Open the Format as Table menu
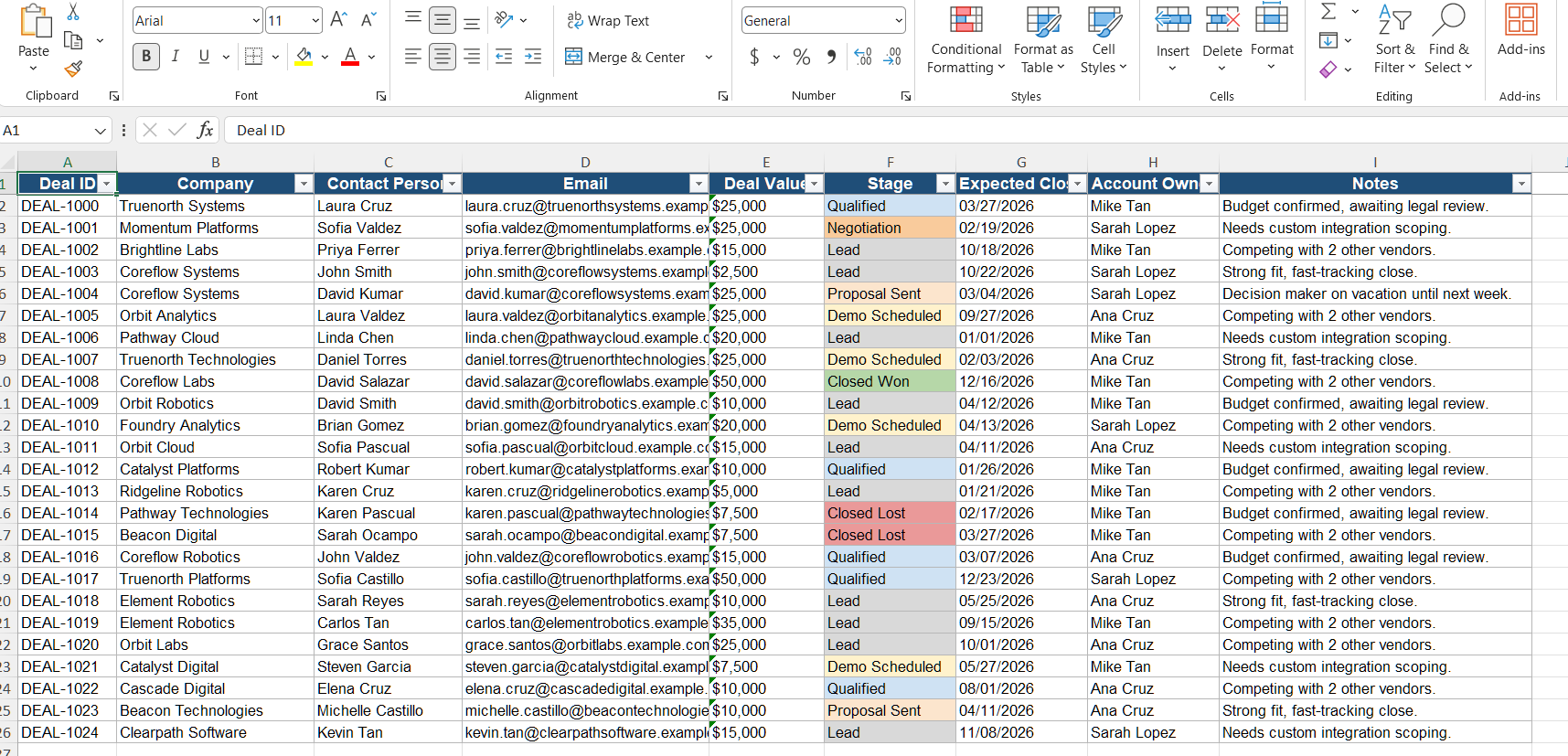Screen dimensions: 1568x756 coord(1043,40)
